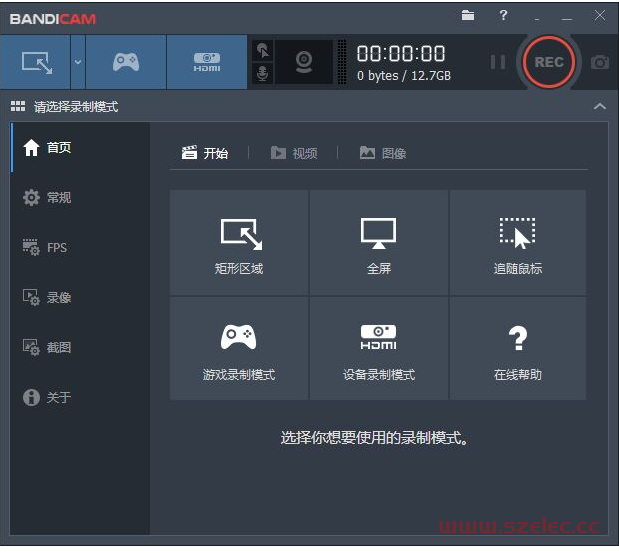Switch to the 视频 tab
Viewport: 619px width, 553px height.
tap(294, 153)
